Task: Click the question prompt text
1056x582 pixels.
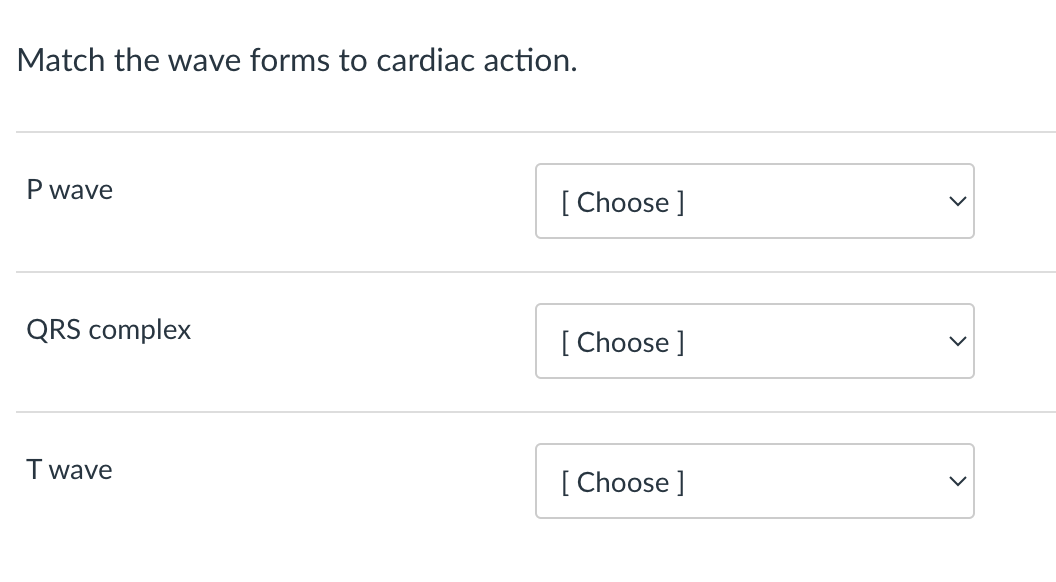Action: 296,60
